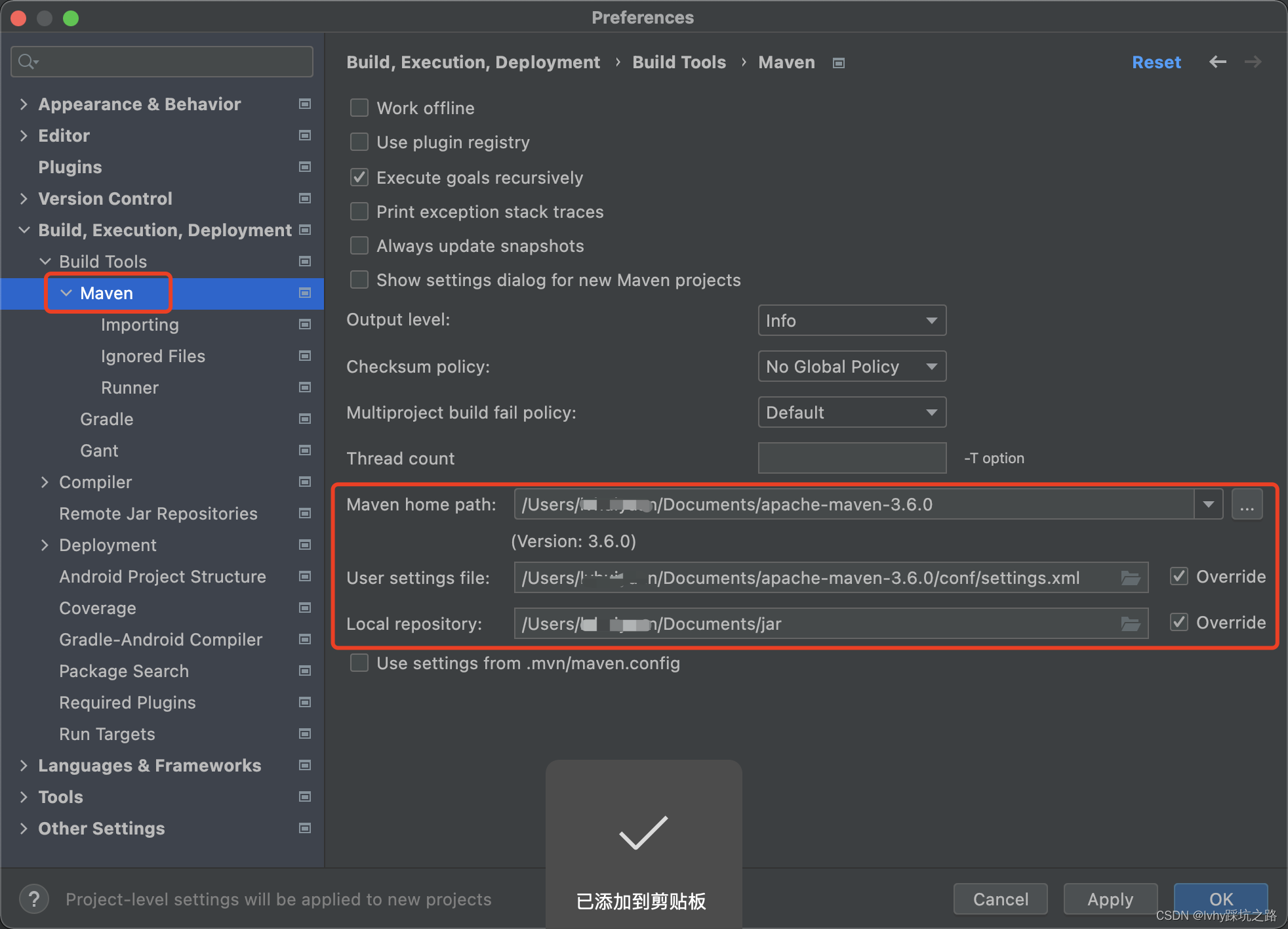1288x929 pixels.
Task: Select Importing under Maven
Action: pyautogui.click(x=140, y=325)
